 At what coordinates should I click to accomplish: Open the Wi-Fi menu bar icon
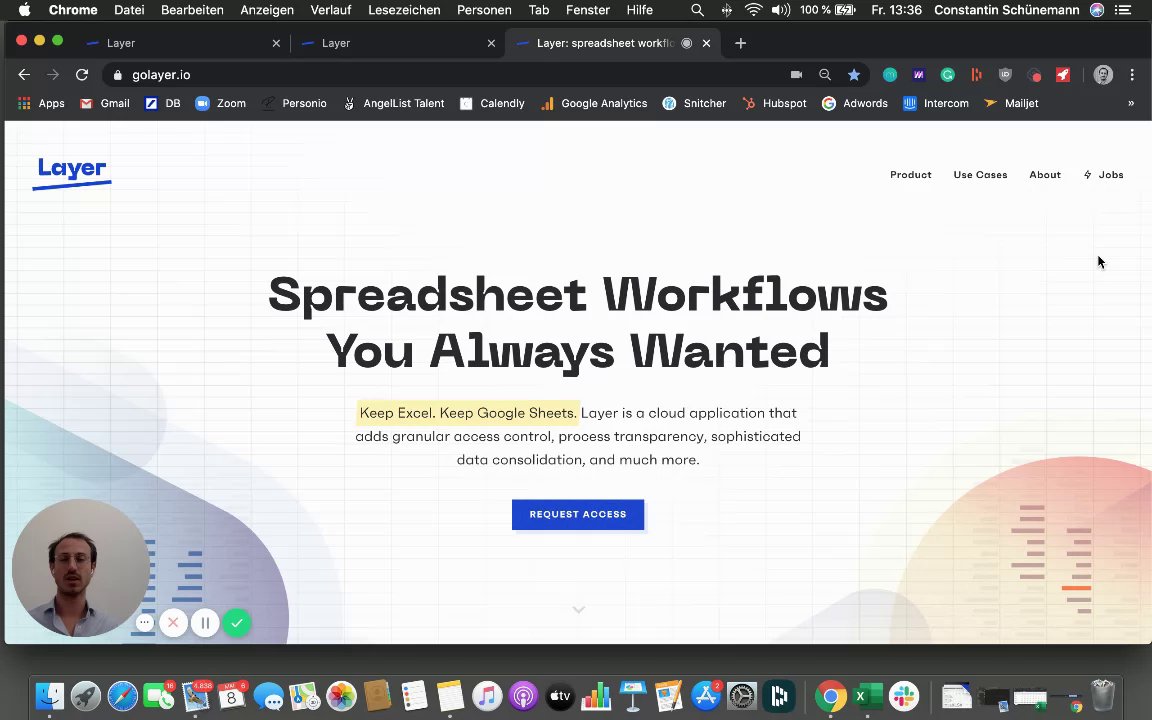click(753, 10)
